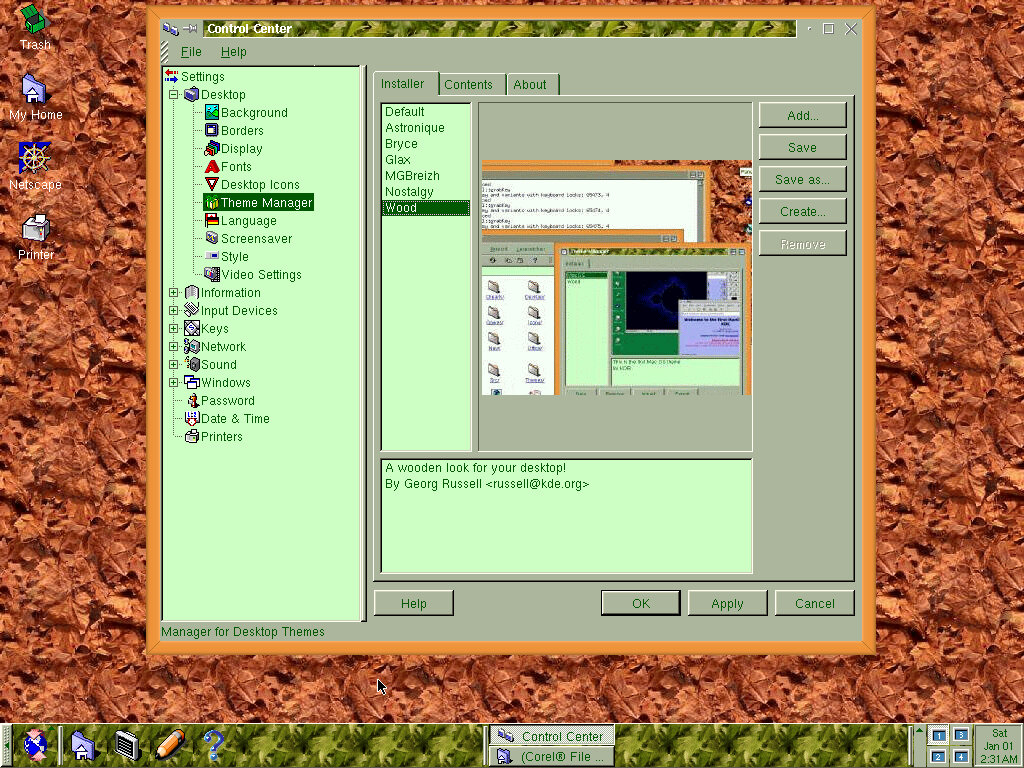1024x768 pixels.
Task: Click the Screensaver icon in tree
Action: coord(212,239)
